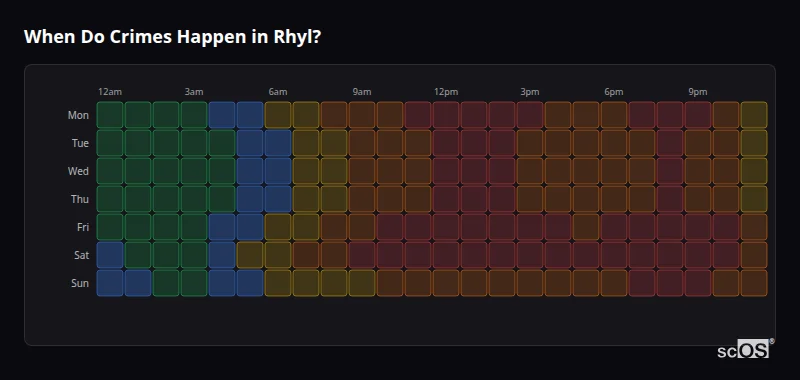Image resolution: width=800 pixels, height=380 pixels.
Task: Click the Wed row label
Action: 78,171
